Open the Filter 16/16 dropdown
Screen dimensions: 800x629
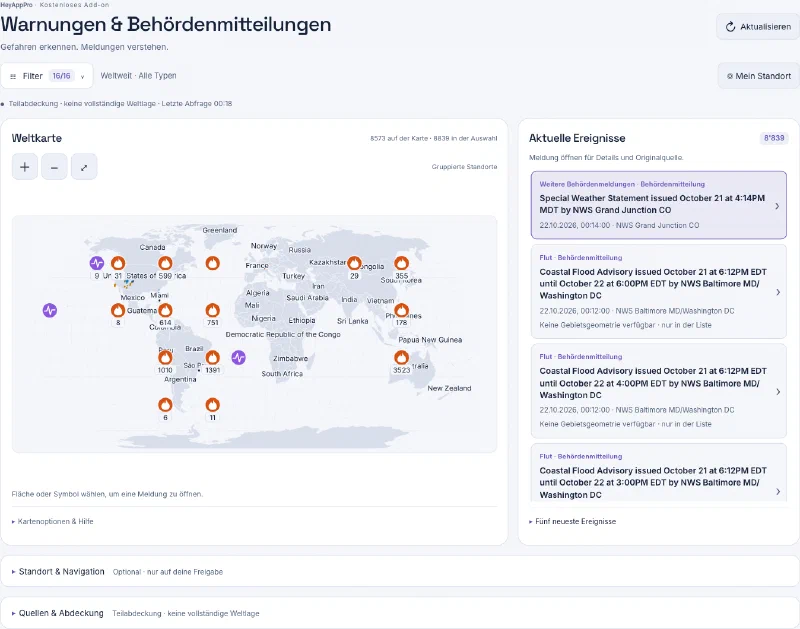[x=46, y=76]
